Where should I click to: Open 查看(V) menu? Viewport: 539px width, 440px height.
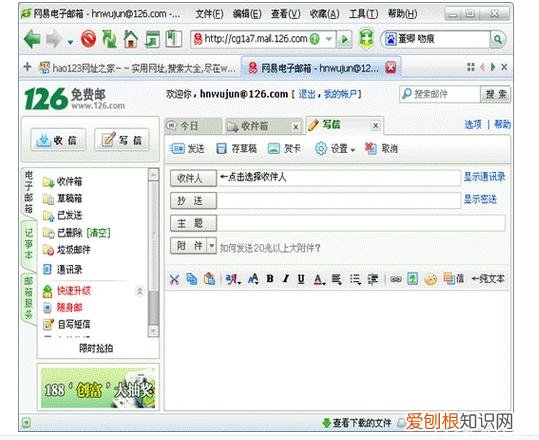286,14
